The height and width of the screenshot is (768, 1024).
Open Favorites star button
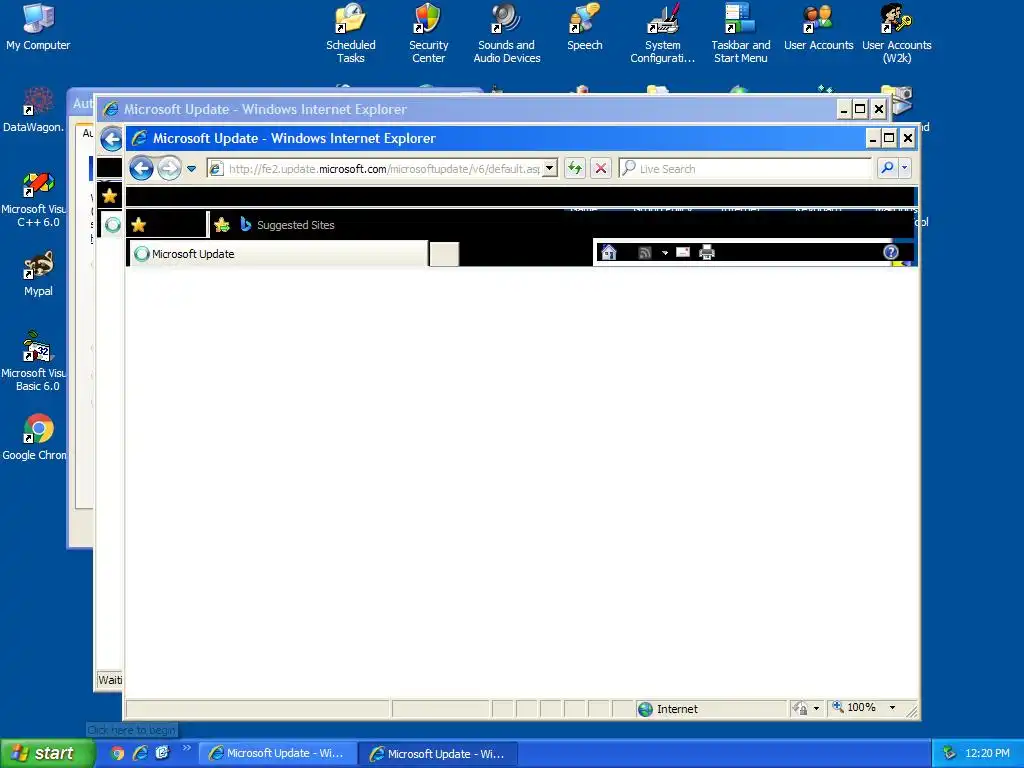(138, 225)
